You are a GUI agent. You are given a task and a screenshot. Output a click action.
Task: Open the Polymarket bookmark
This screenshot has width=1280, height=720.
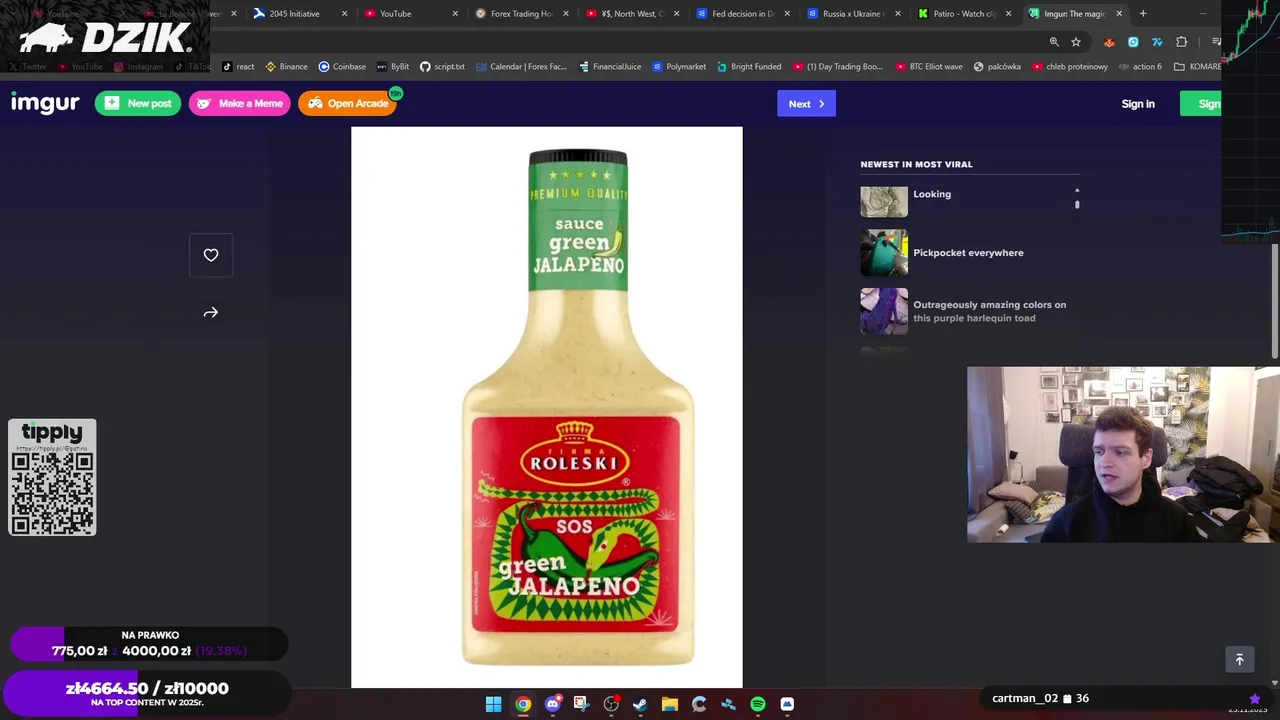tap(679, 67)
